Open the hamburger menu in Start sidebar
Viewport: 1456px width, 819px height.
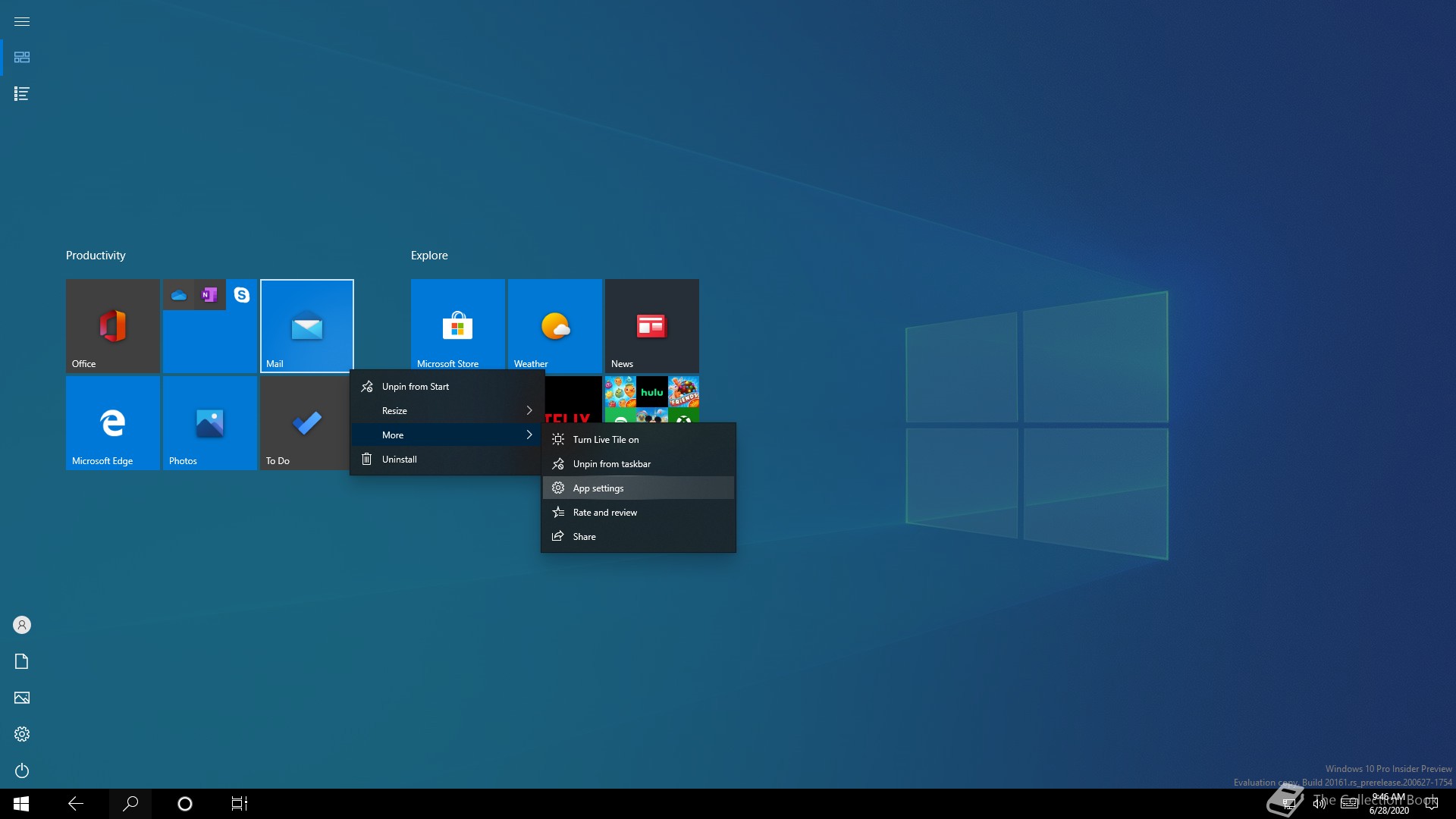pyautogui.click(x=22, y=21)
